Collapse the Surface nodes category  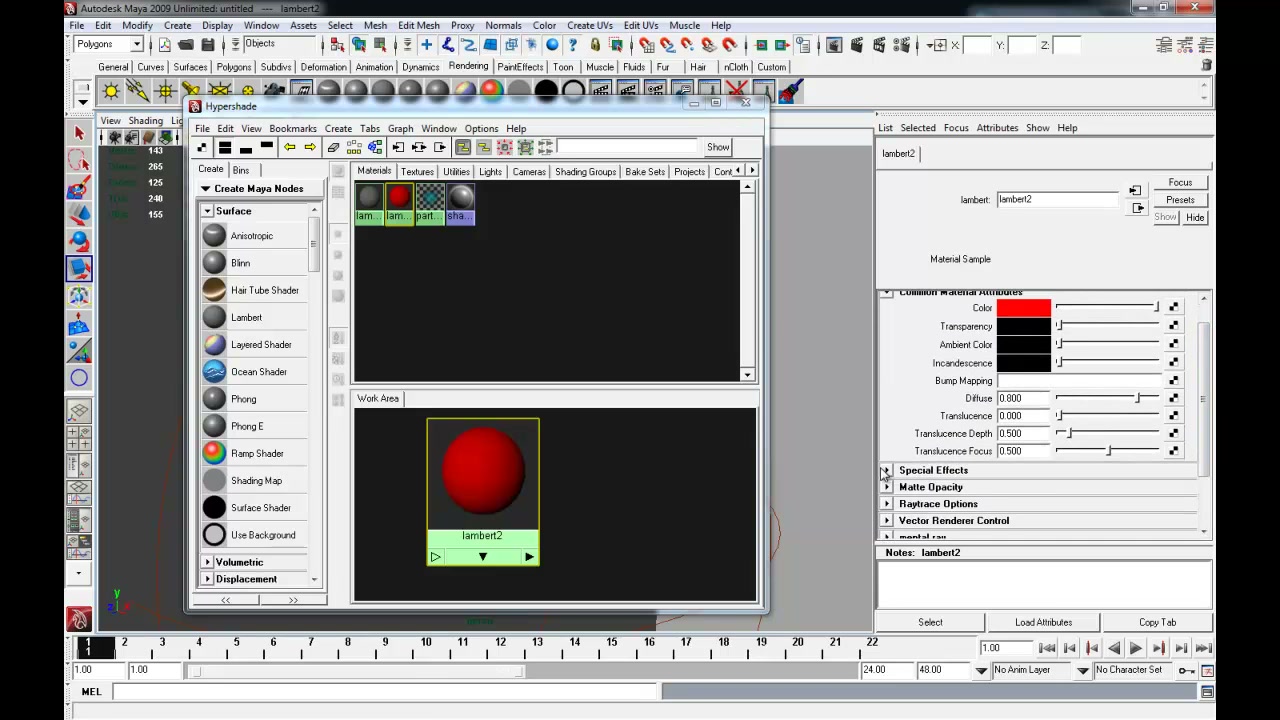click(208, 211)
